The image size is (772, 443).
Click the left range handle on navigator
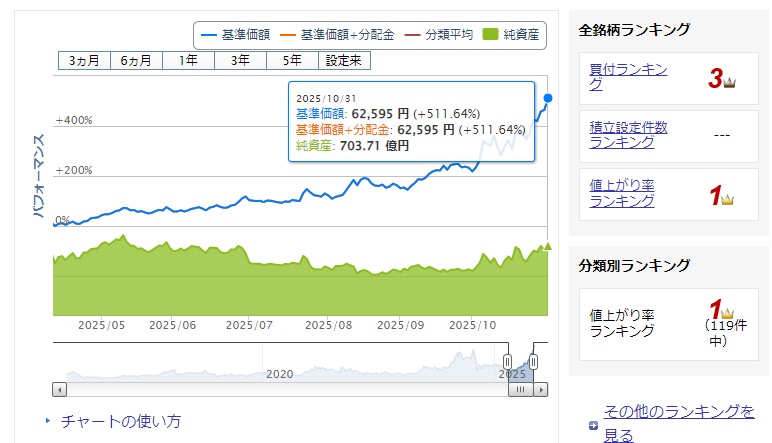tap(507, 361)
